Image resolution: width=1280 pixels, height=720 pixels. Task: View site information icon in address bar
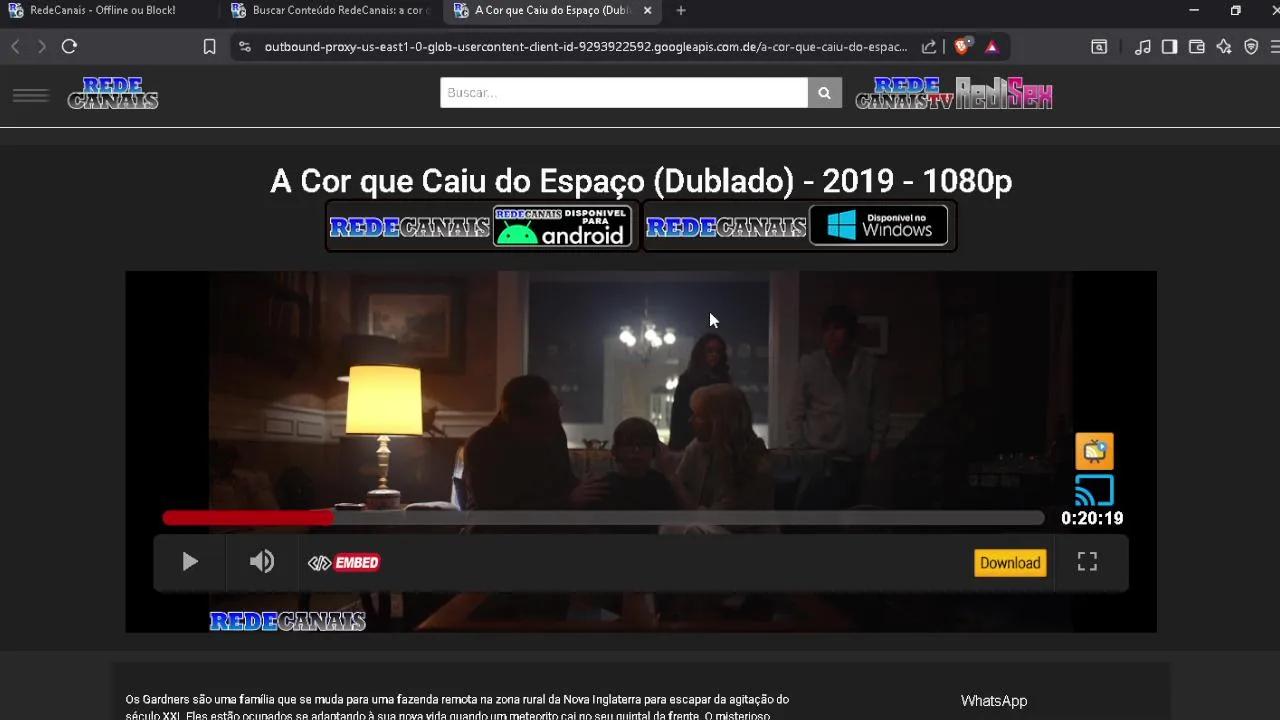coord(245,47)
